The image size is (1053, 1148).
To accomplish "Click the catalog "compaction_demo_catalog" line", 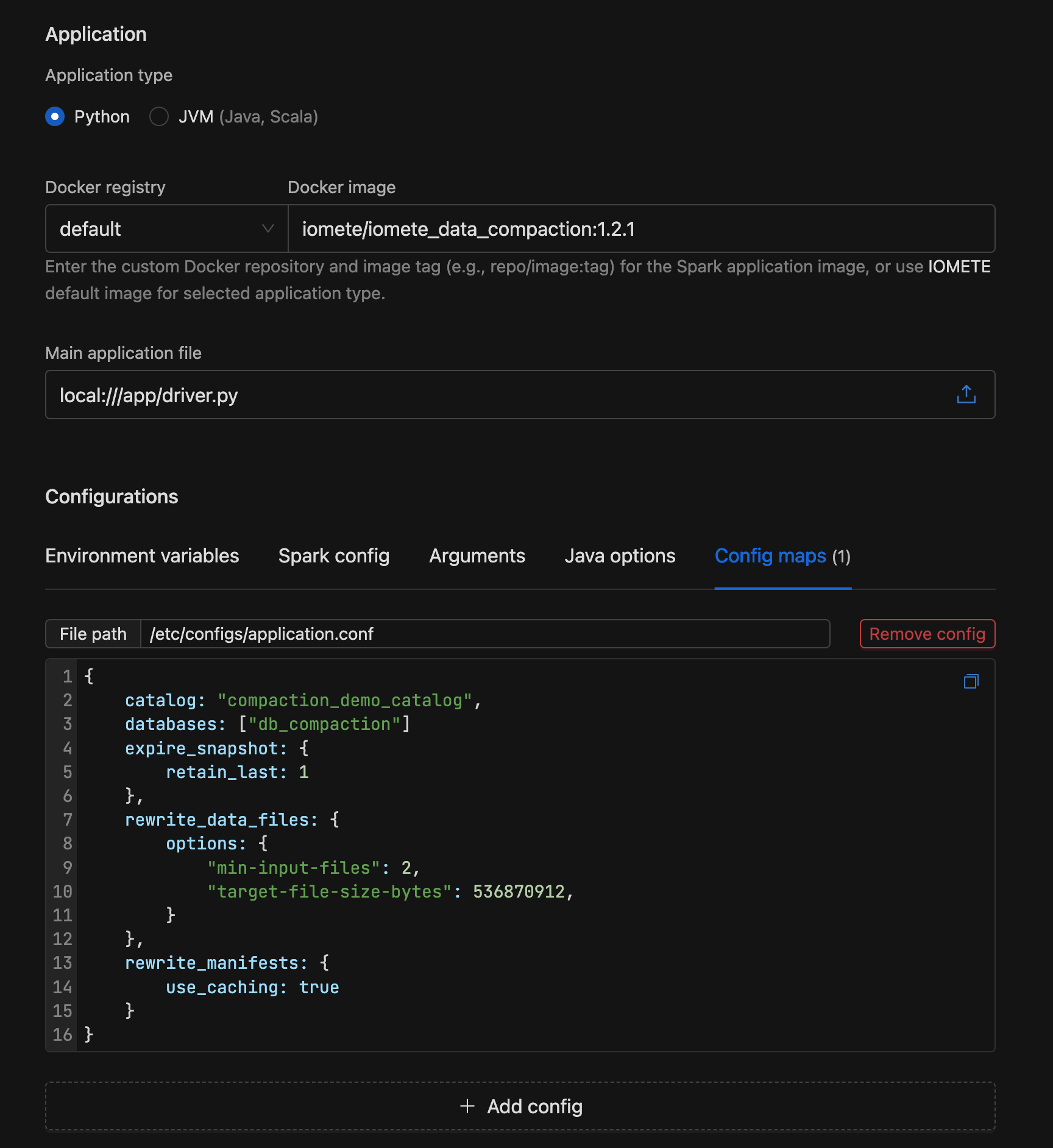I will [303, 700].
